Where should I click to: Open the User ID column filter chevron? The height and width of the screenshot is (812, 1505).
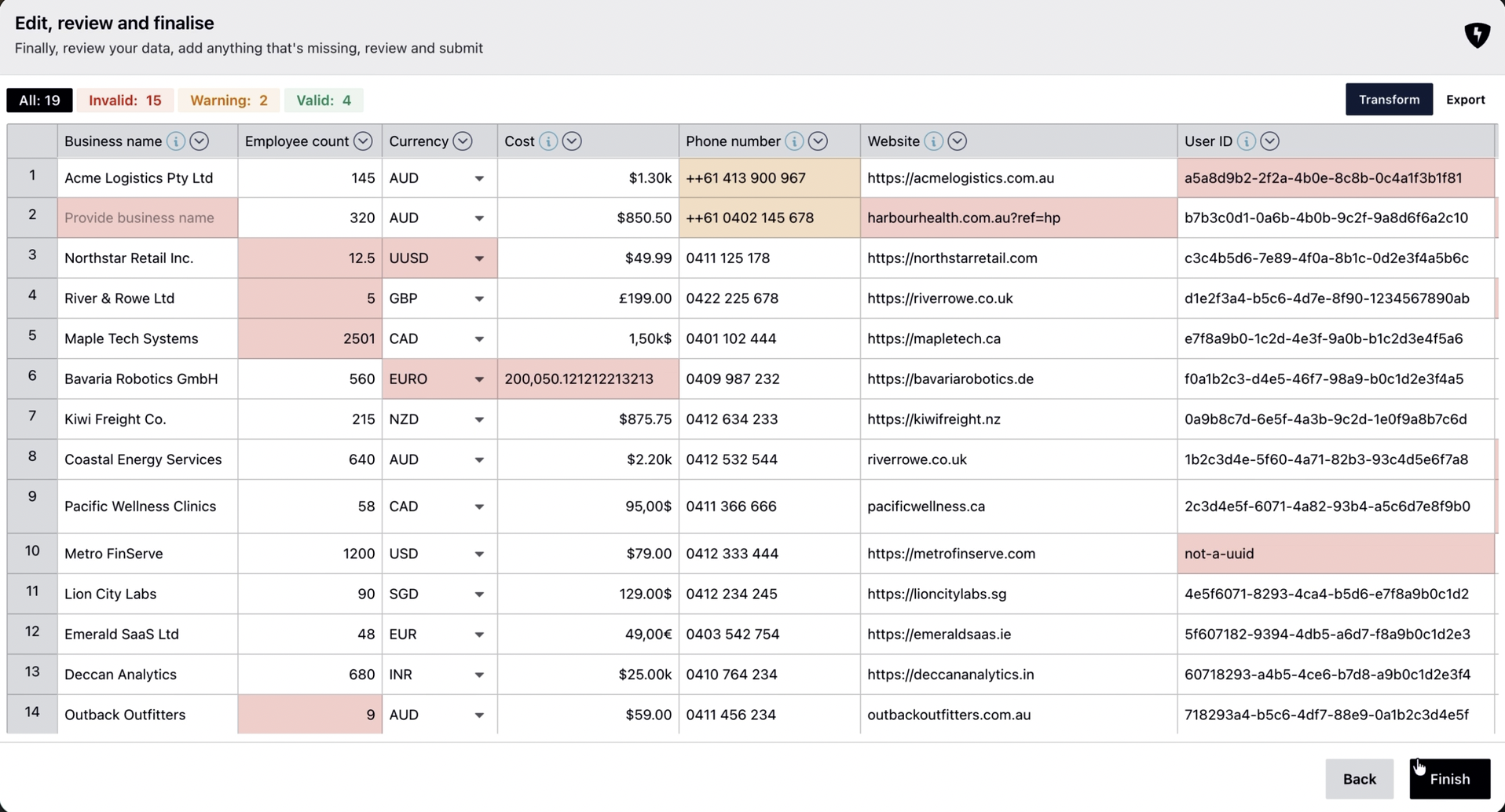coord(1269,141)
